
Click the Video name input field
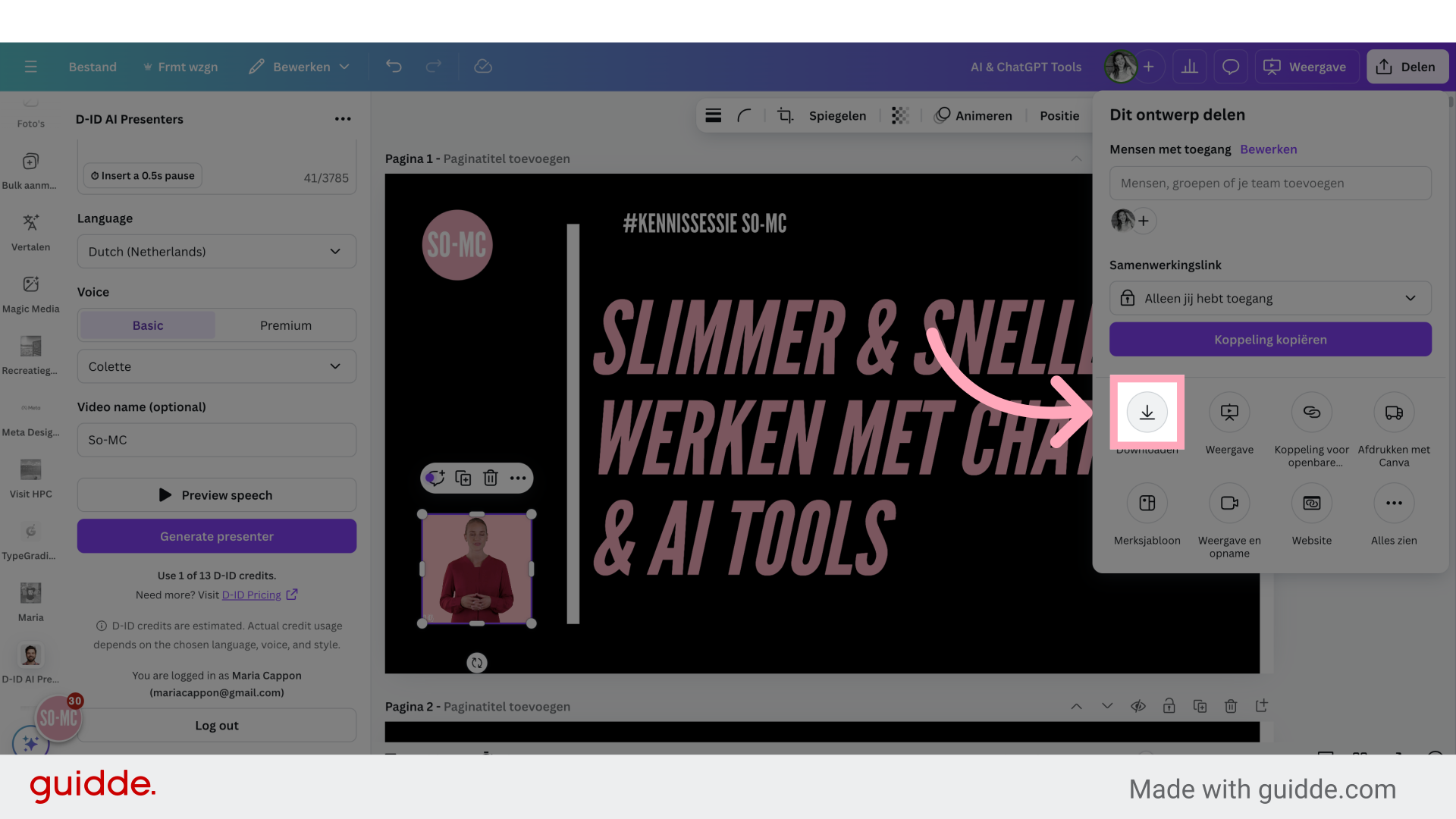[217, 440]
